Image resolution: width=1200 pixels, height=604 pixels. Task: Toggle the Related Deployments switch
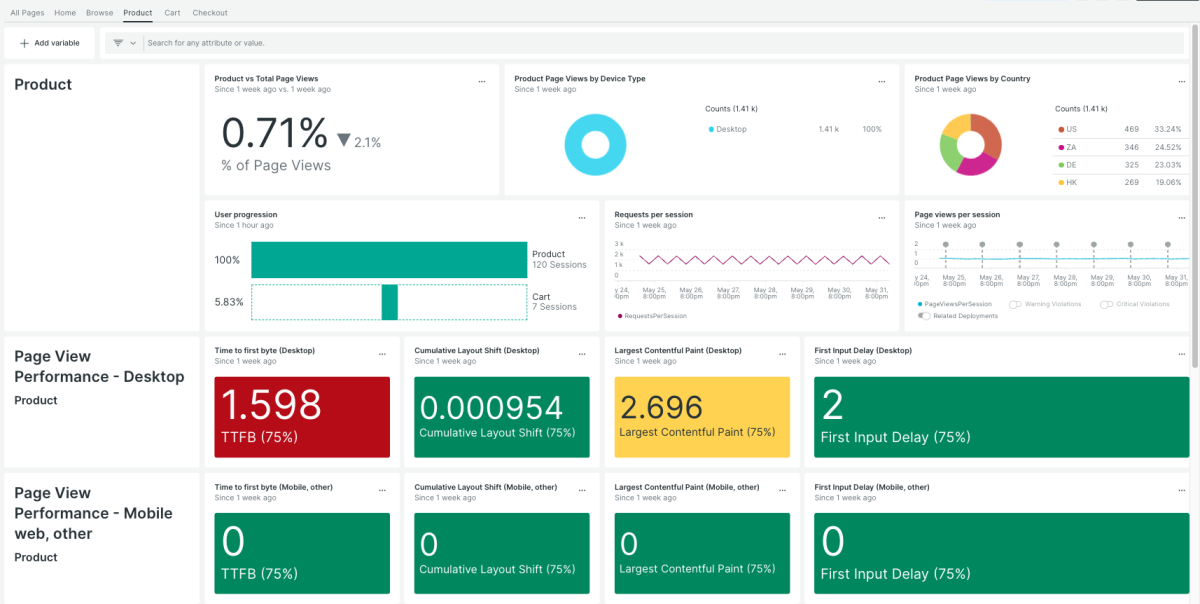(923, 316)
